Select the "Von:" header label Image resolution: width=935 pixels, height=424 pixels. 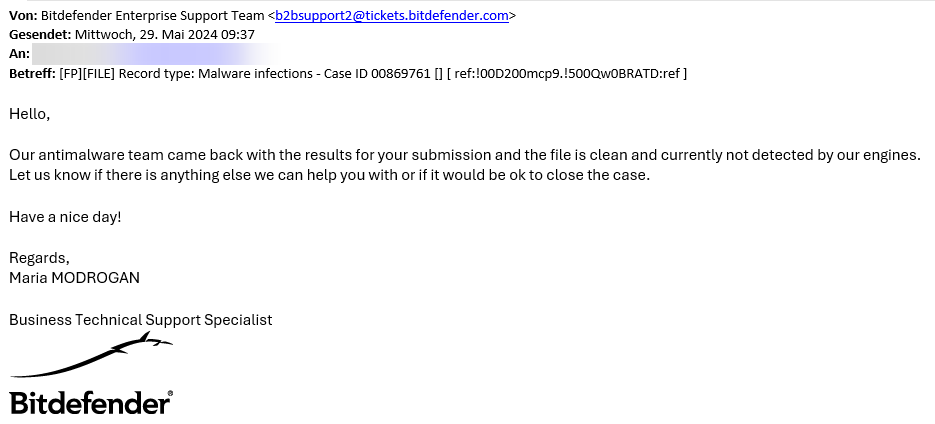[23, 16]
